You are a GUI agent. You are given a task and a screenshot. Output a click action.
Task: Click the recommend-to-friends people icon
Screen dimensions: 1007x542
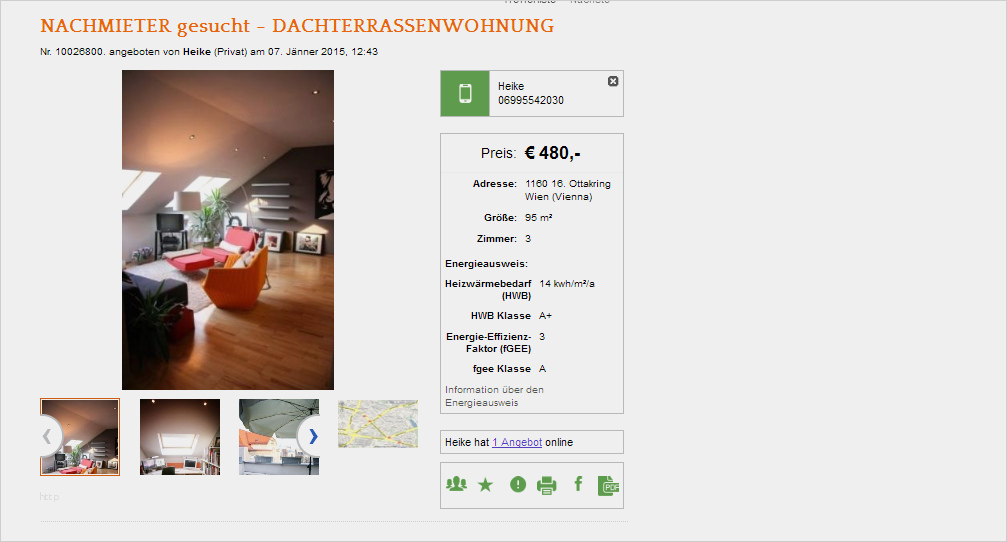(456, 484)
